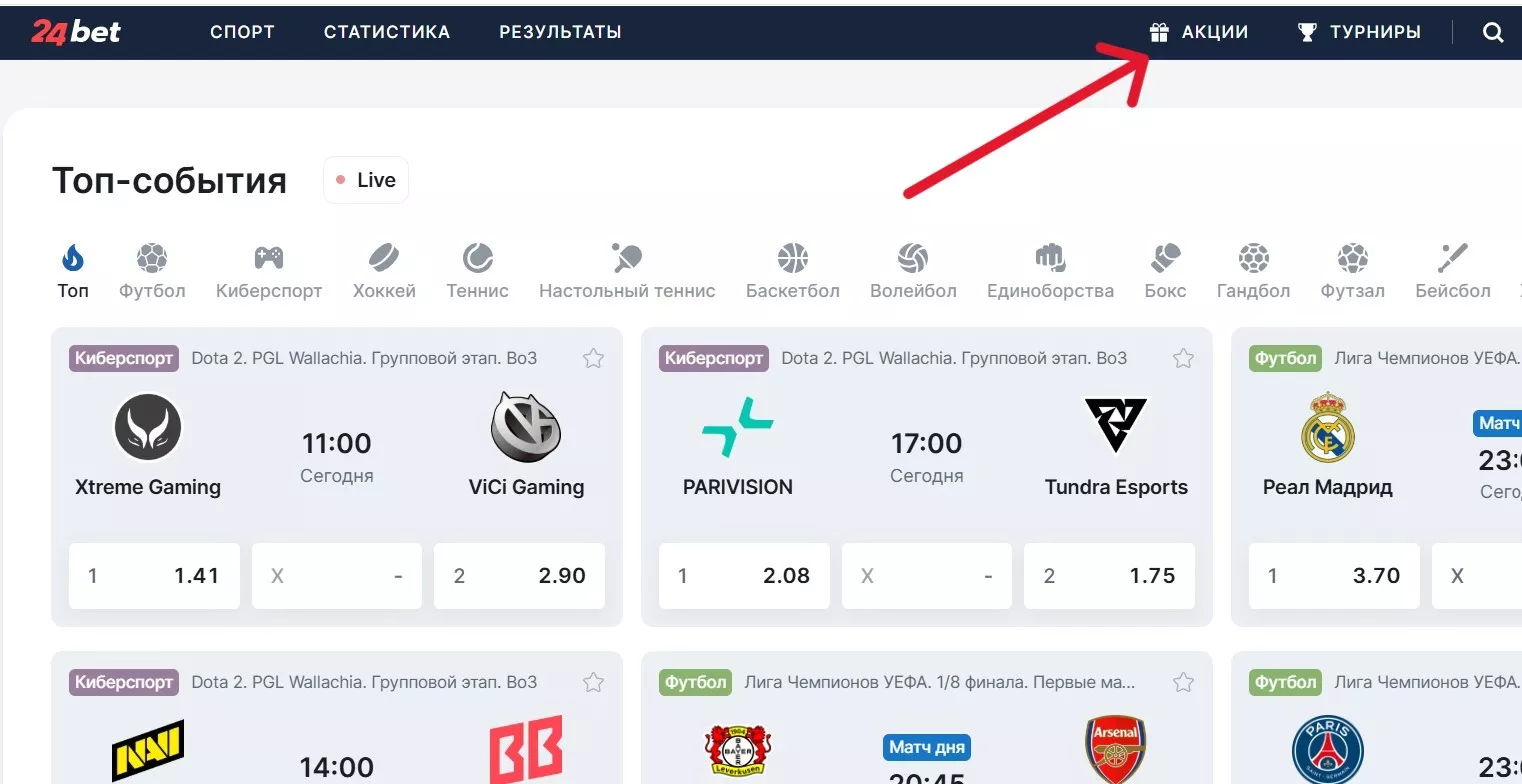The width and height of the screenshot is (1522, 784).
Task: Open the Баскетбол sport filter
Action: coord(792,259)
